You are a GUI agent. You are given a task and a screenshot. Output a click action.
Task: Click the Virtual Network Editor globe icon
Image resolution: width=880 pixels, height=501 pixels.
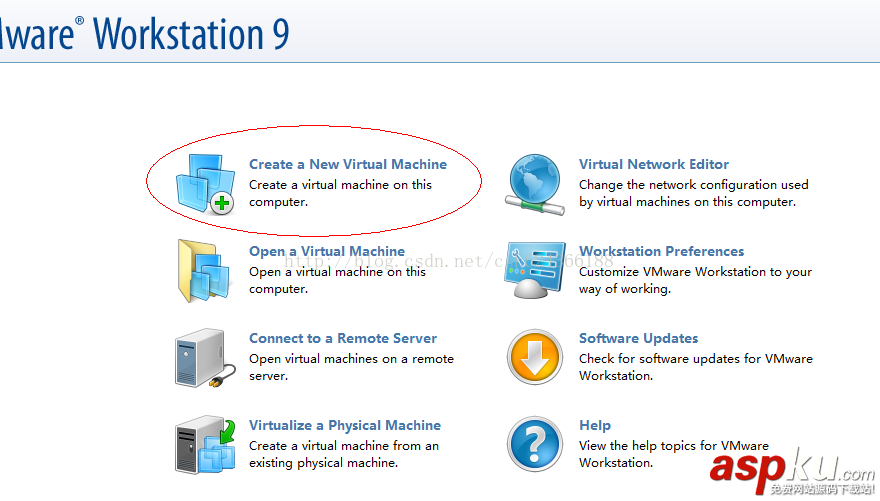535,184
